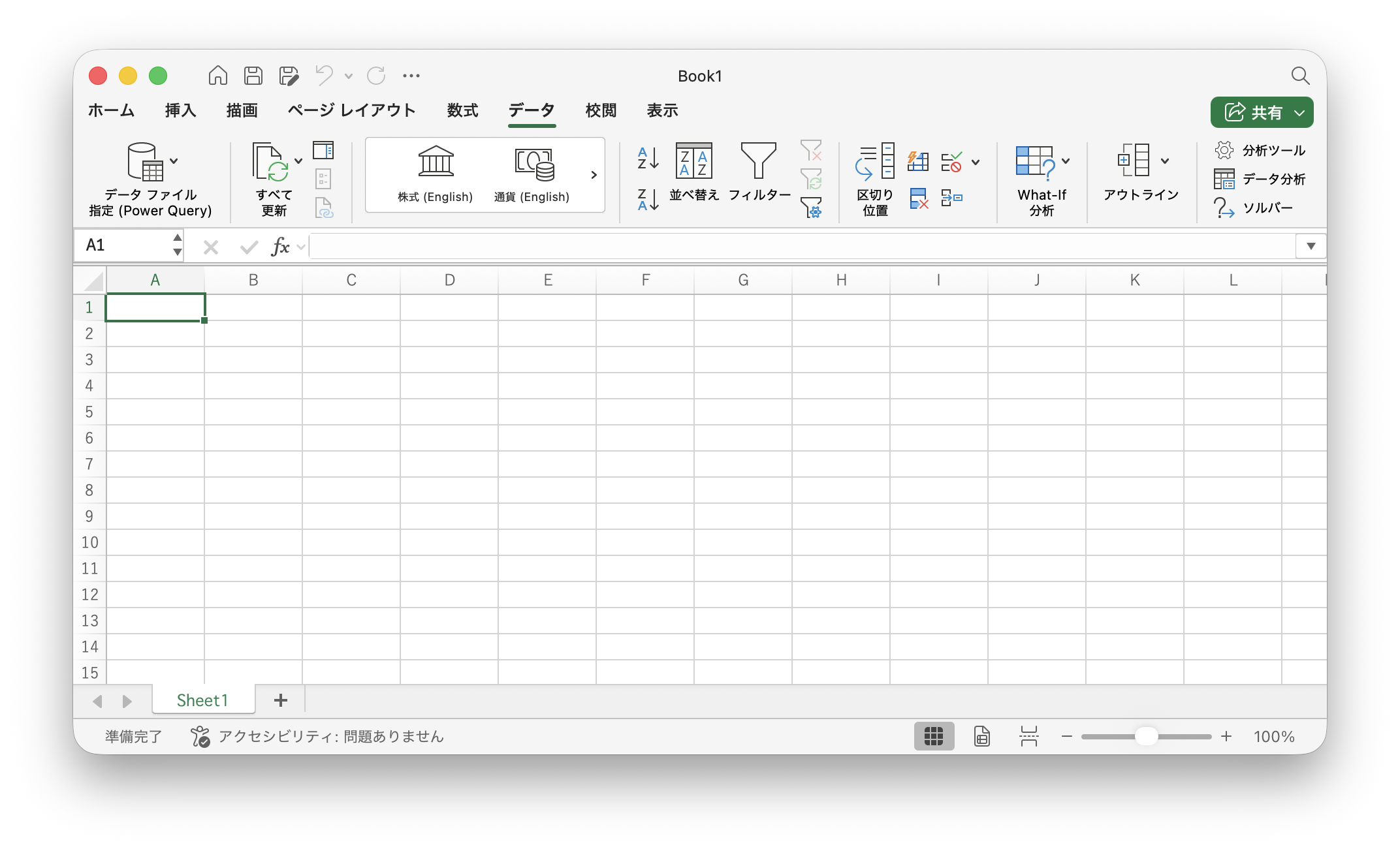Toggle the フィルター funnel button
The width and height of the screenshot is (1400, 851).
click(759, 172)
